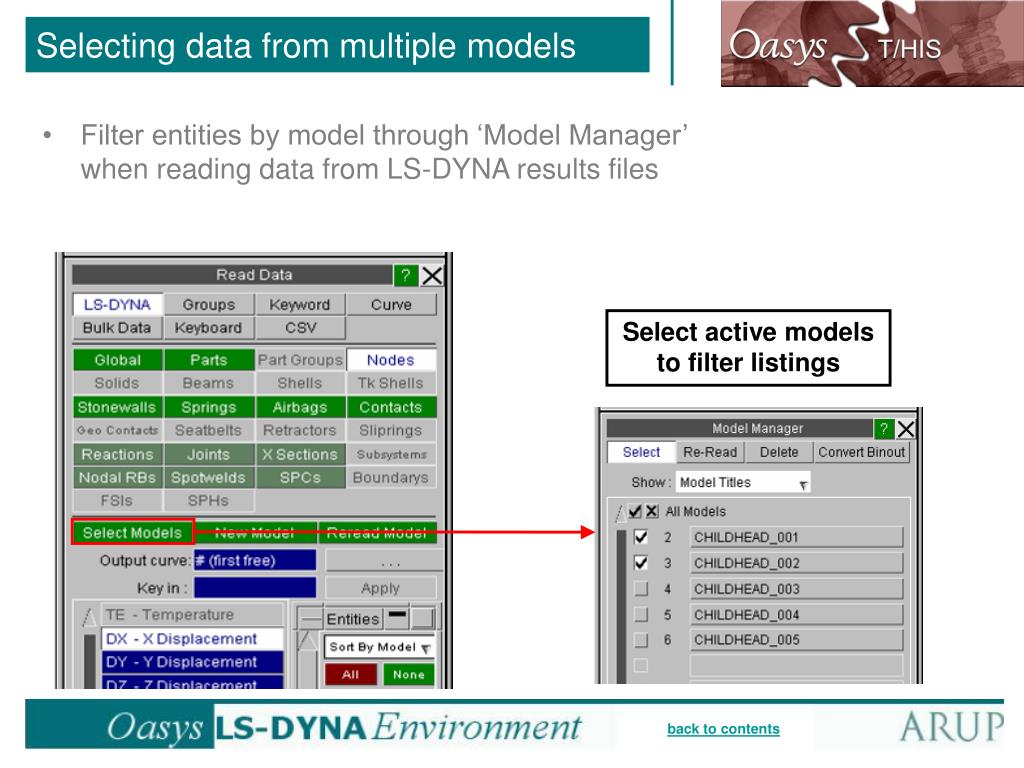This screenshot has width=1024, height=768.
Task: Open help in the Model Manager panel
Action: [884, 429]
